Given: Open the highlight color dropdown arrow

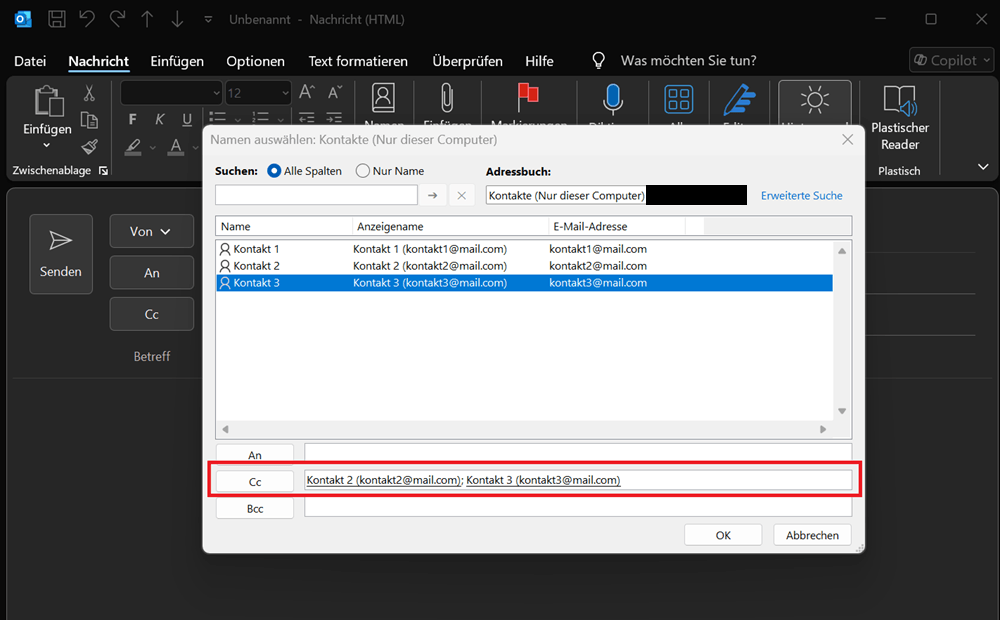Looking at the screenshot, I should click(153, 148).
